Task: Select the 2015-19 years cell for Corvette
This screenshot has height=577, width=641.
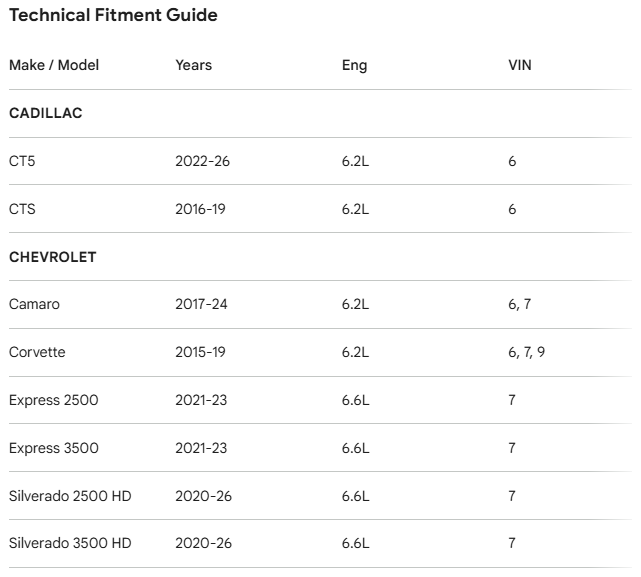Action: 201,352
